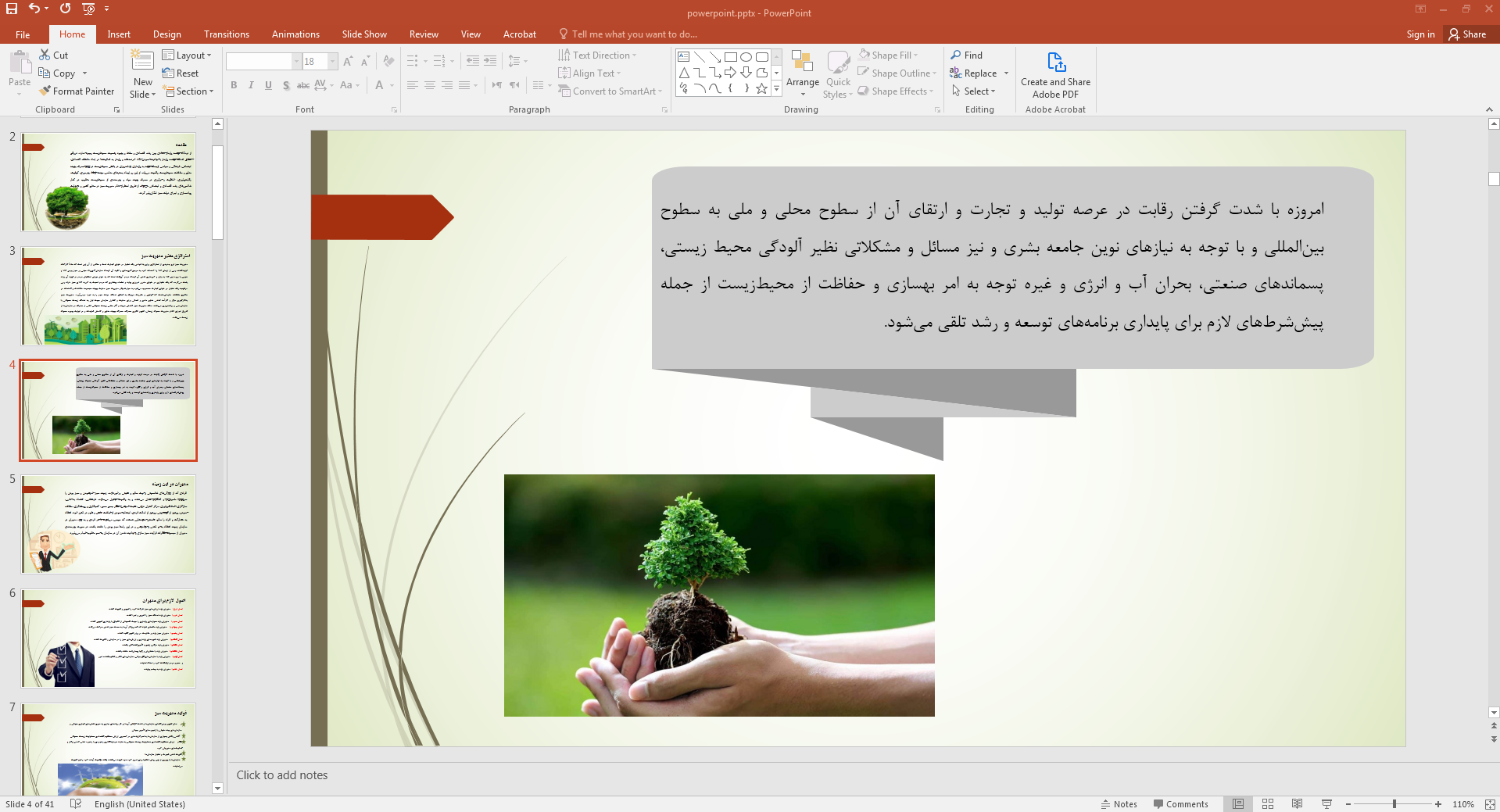The height and width of the screenshot is (812, 1500).
Task: Center align text
Action: click(430, 85)
